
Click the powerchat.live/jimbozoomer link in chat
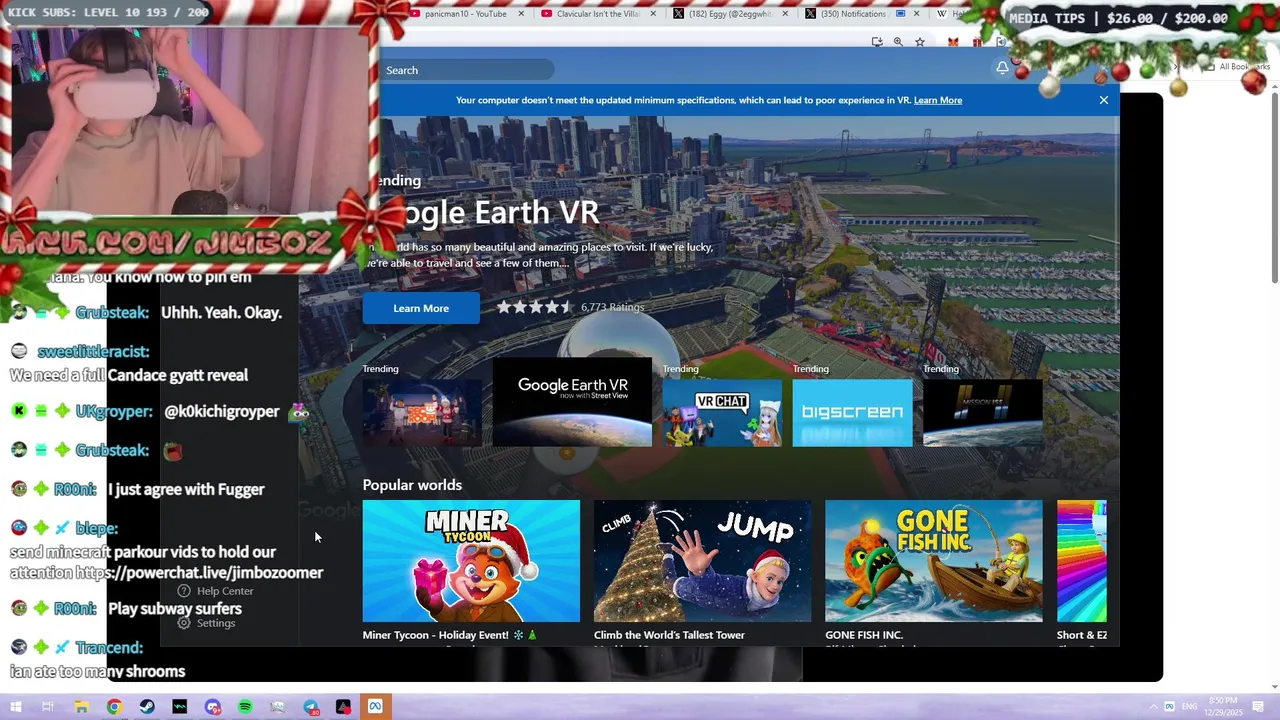point(200,573)
